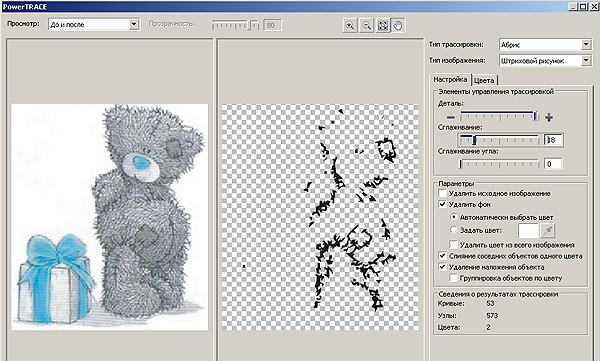
Task: Click the zoom out magnifier icon
Action: point(366,25)
